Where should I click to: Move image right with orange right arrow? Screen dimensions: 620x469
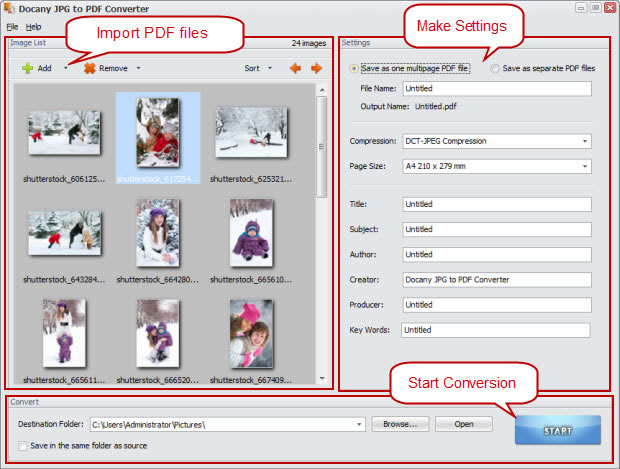[x=316, y=69]
